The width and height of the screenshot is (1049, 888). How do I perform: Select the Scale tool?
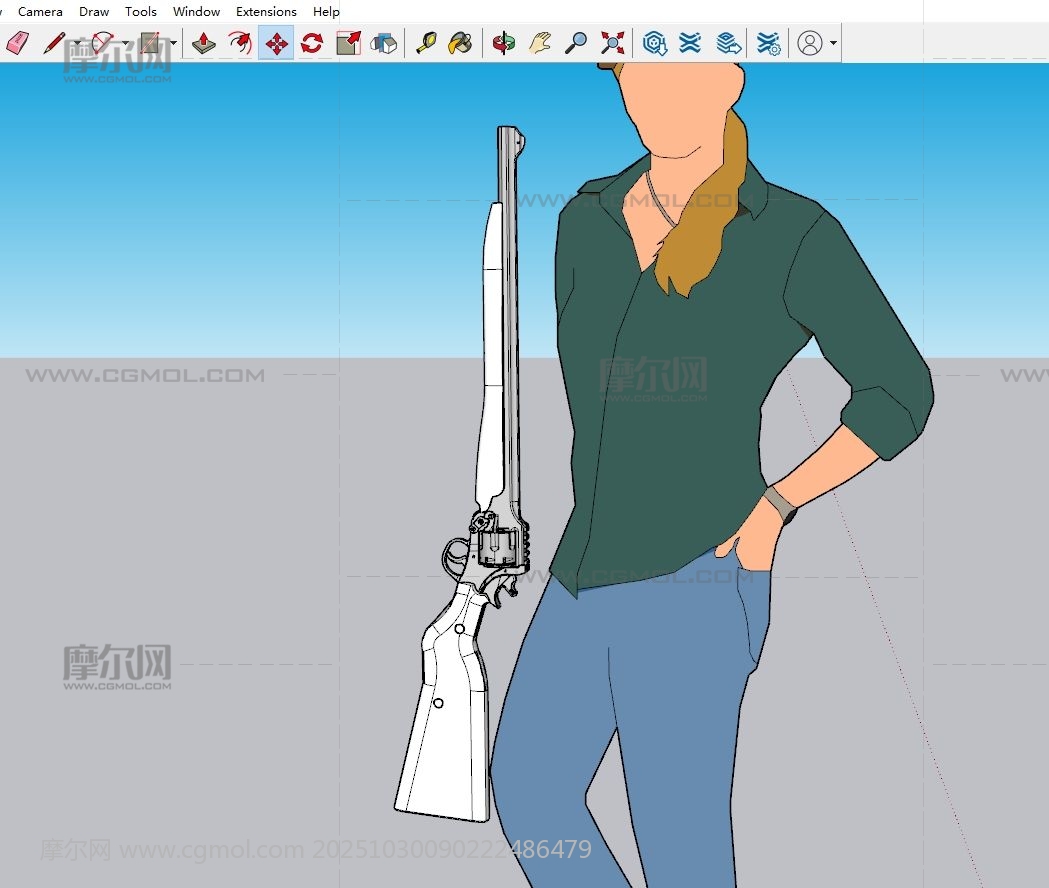click(x=348, y=43)
